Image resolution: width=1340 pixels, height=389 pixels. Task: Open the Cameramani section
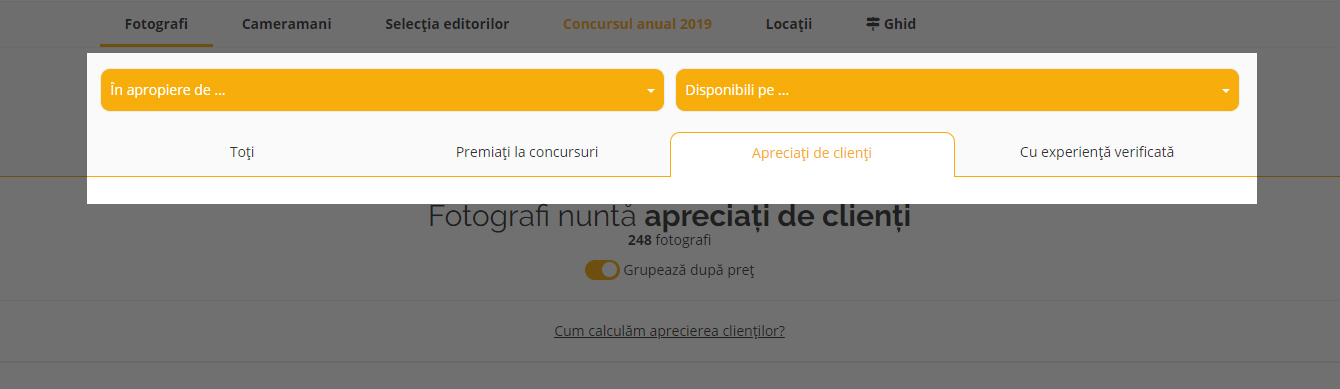pos(287,24)
